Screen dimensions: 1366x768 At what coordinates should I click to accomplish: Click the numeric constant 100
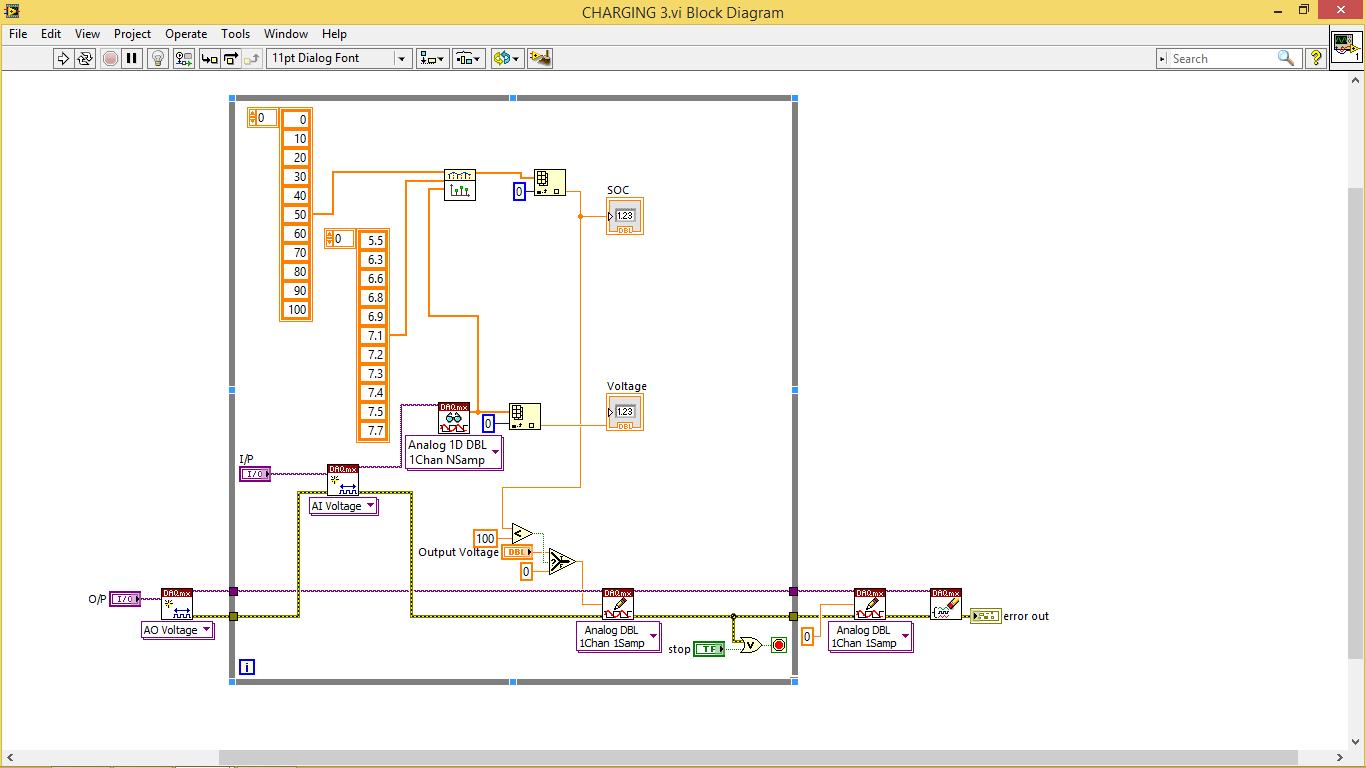point(485,538)
